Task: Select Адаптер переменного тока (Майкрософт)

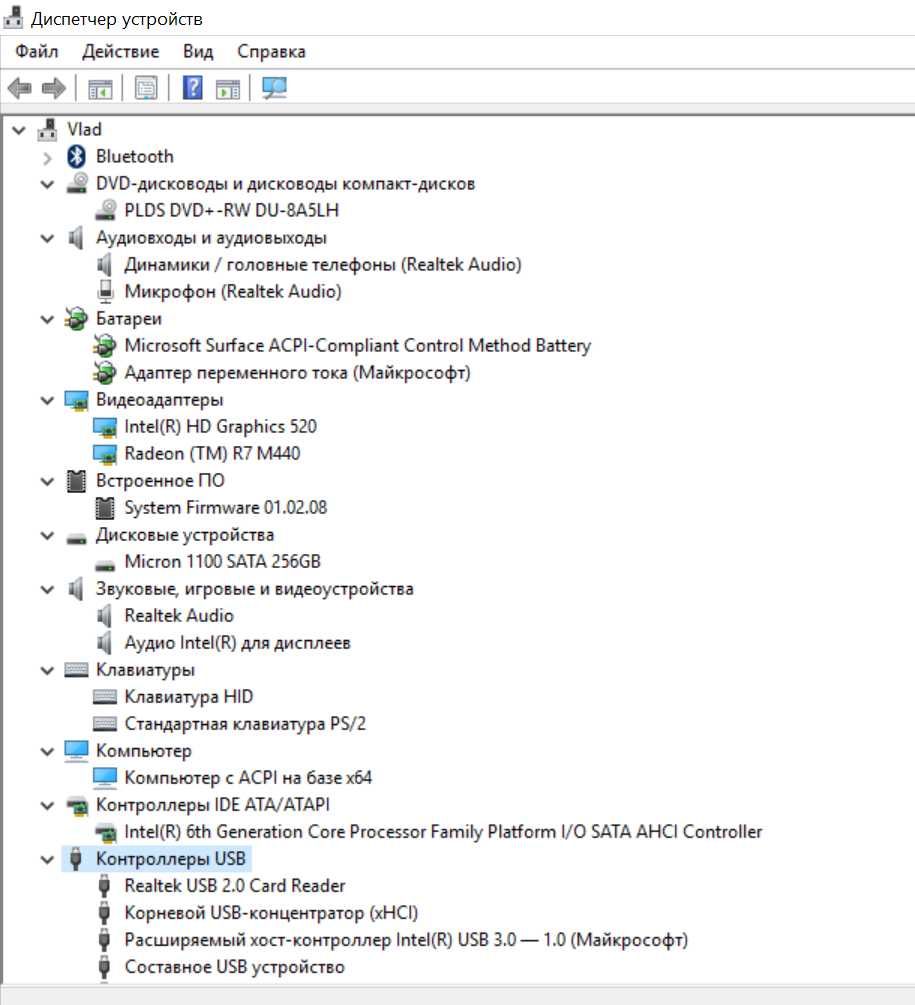Action: 297,372
